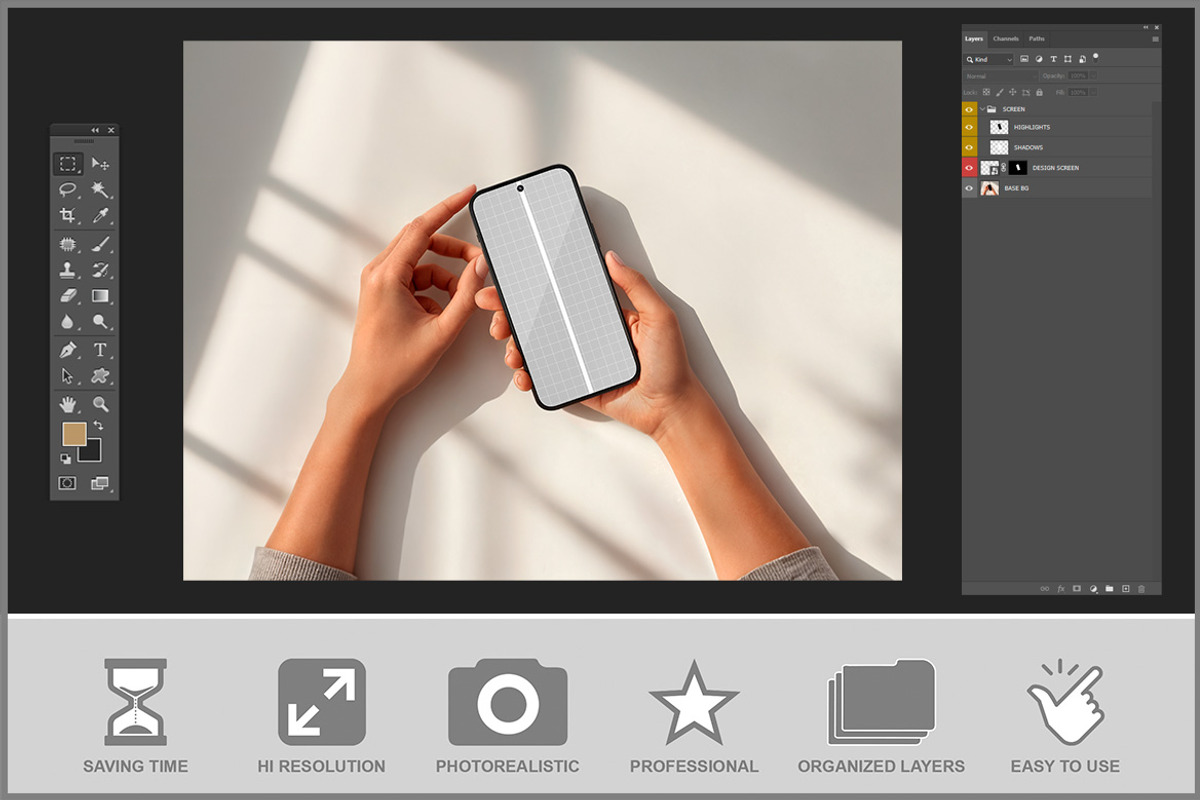This screenshot has width=1200, height=800.
Task: Pick the Magic Wand tool
Action: tap(100, 190)
